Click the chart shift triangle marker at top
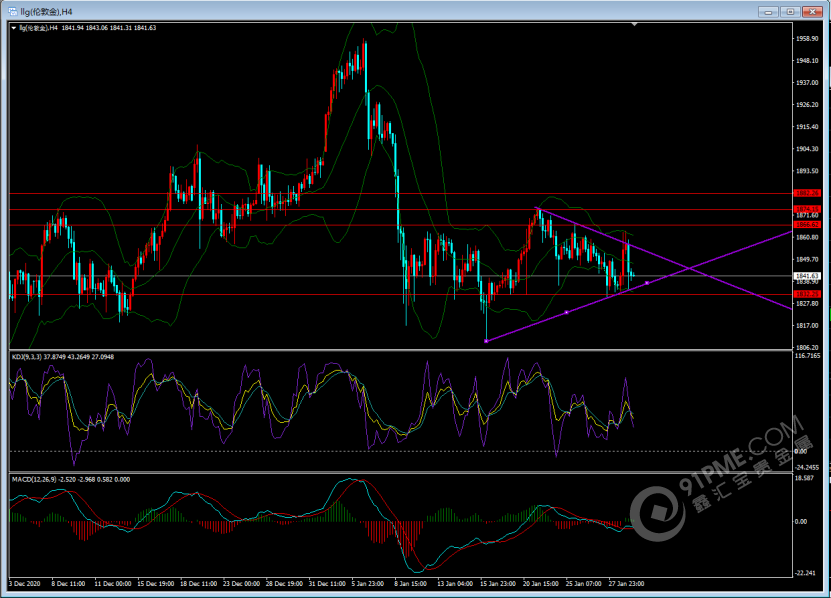 point(634,24)
